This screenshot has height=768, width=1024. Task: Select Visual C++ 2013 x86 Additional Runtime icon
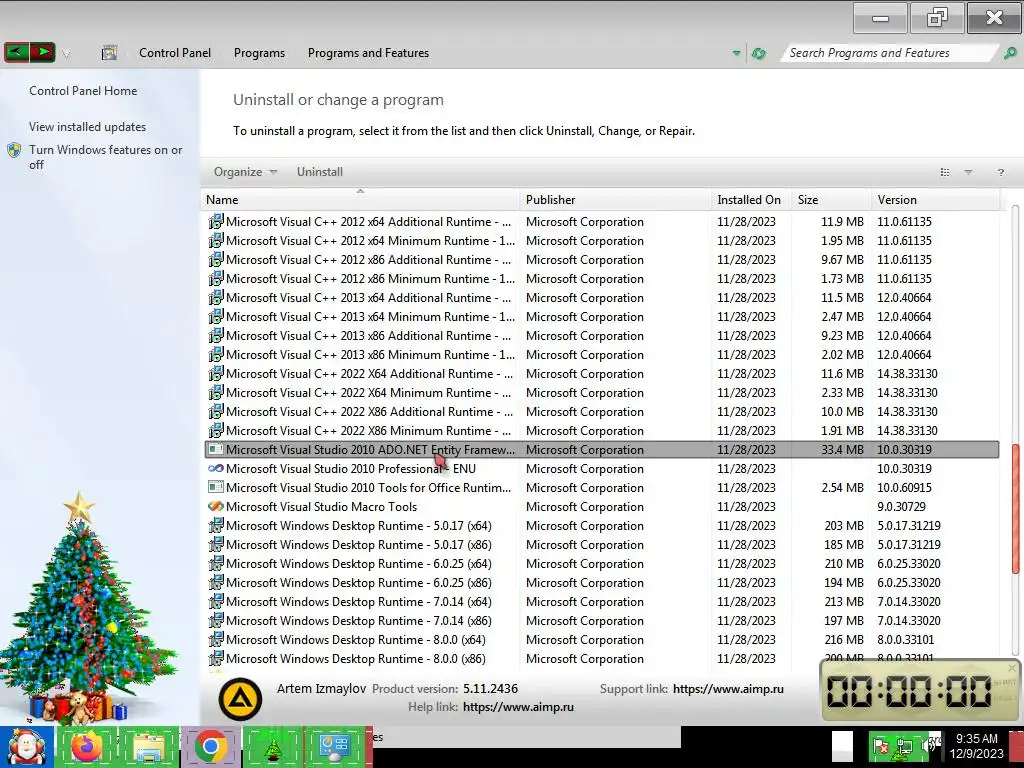pos(216,335)
